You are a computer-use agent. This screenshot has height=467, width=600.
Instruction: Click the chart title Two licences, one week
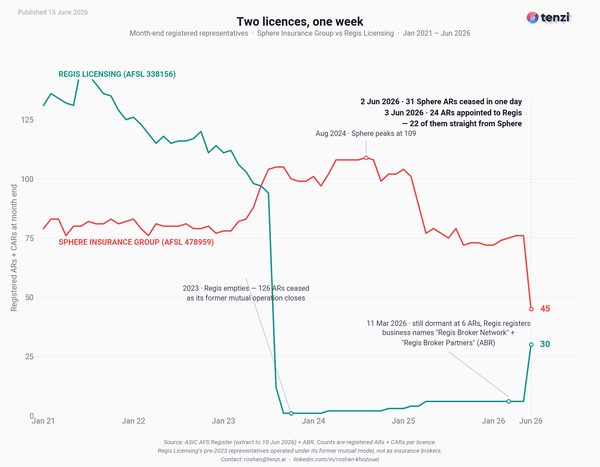[300, 21]
